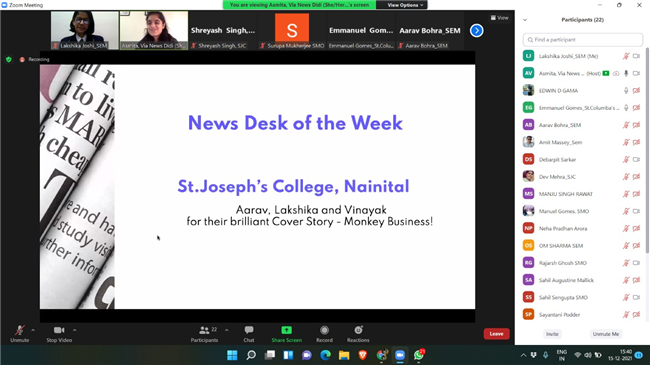Open Microsoft Edge from the taskbar
Image resolution: width=650 pixels, height=366 pixels.
pyautogui.click(x=325, y=355)
